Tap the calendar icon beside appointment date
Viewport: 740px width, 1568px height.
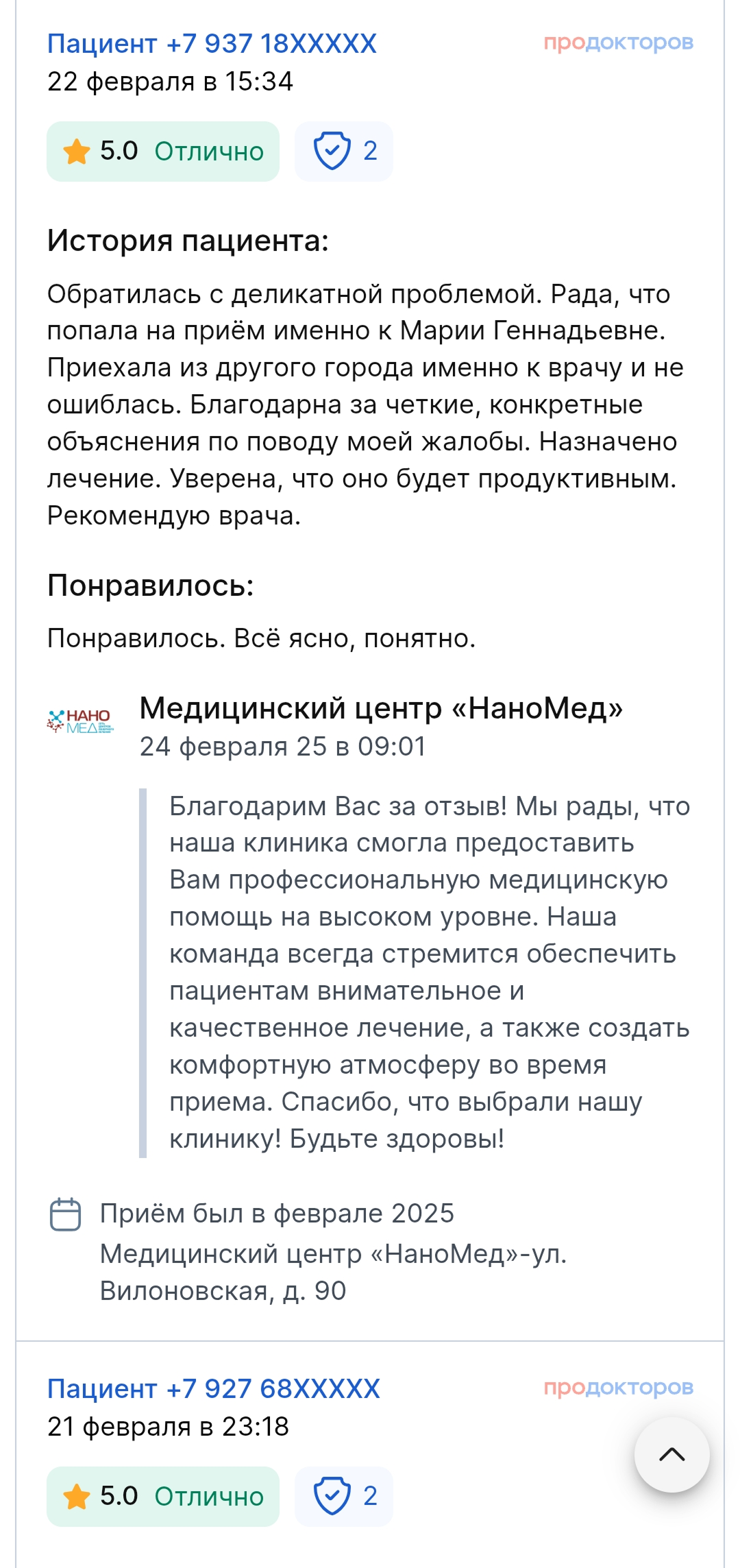click(x=66, y=1214)
